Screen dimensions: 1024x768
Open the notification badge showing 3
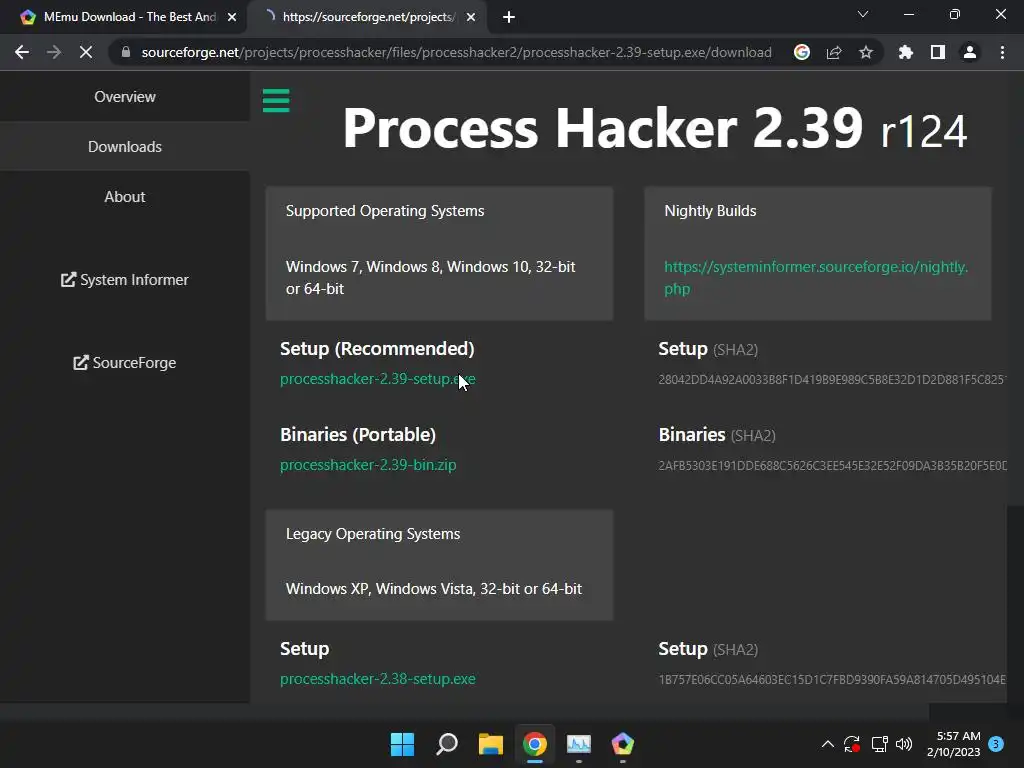point(996,744)
